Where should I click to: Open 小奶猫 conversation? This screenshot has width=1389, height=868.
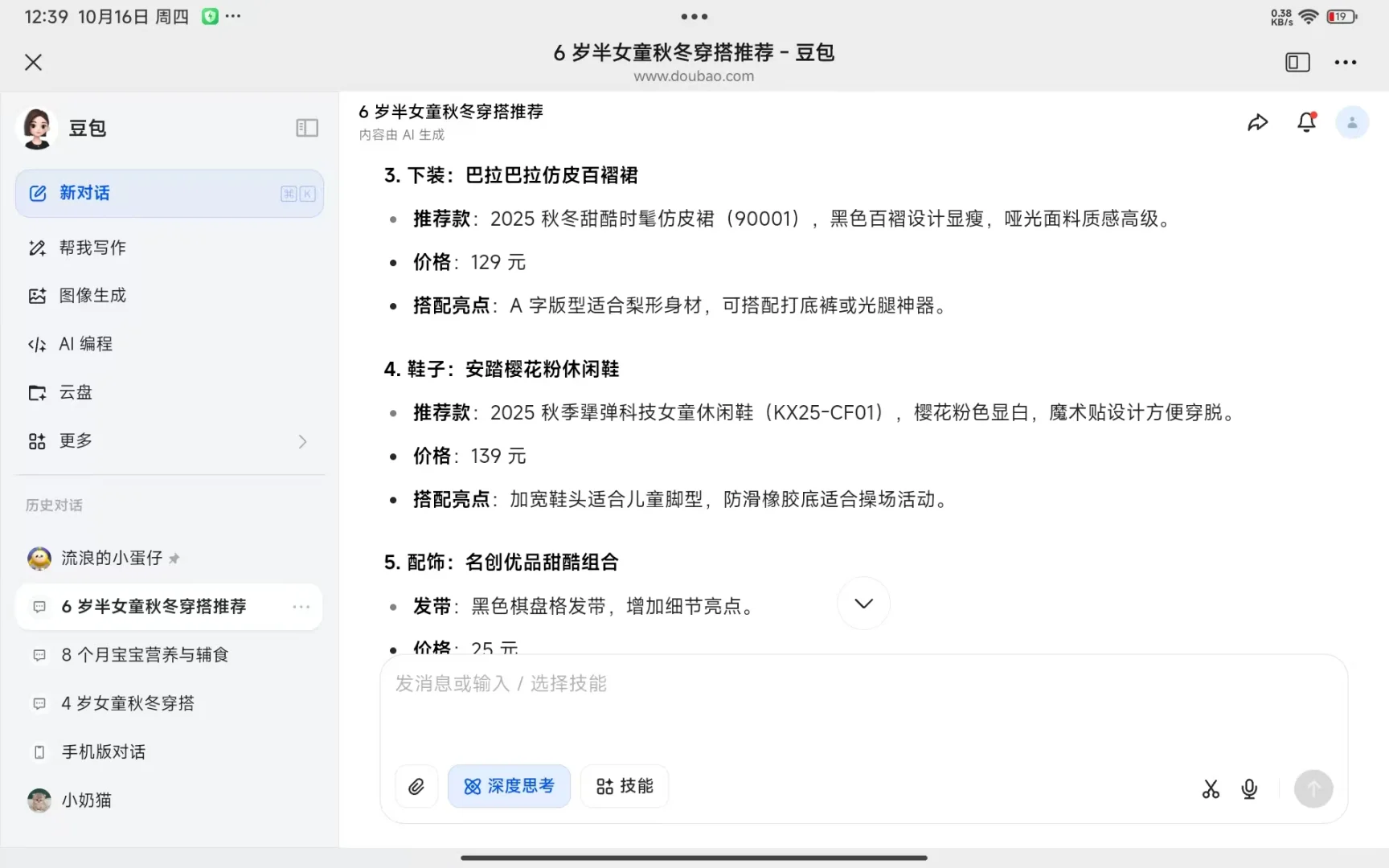click(170, 800)
